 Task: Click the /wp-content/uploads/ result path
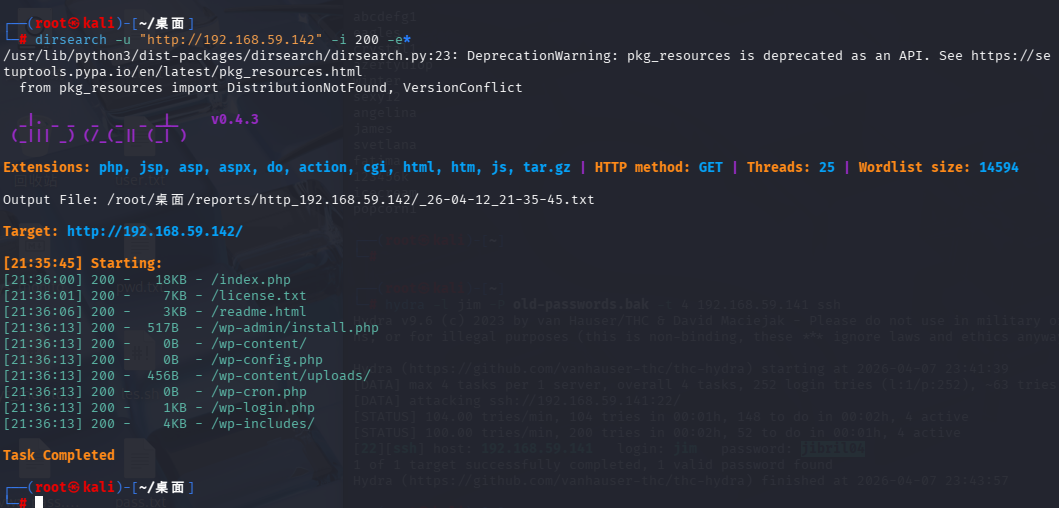coord(292,375)
